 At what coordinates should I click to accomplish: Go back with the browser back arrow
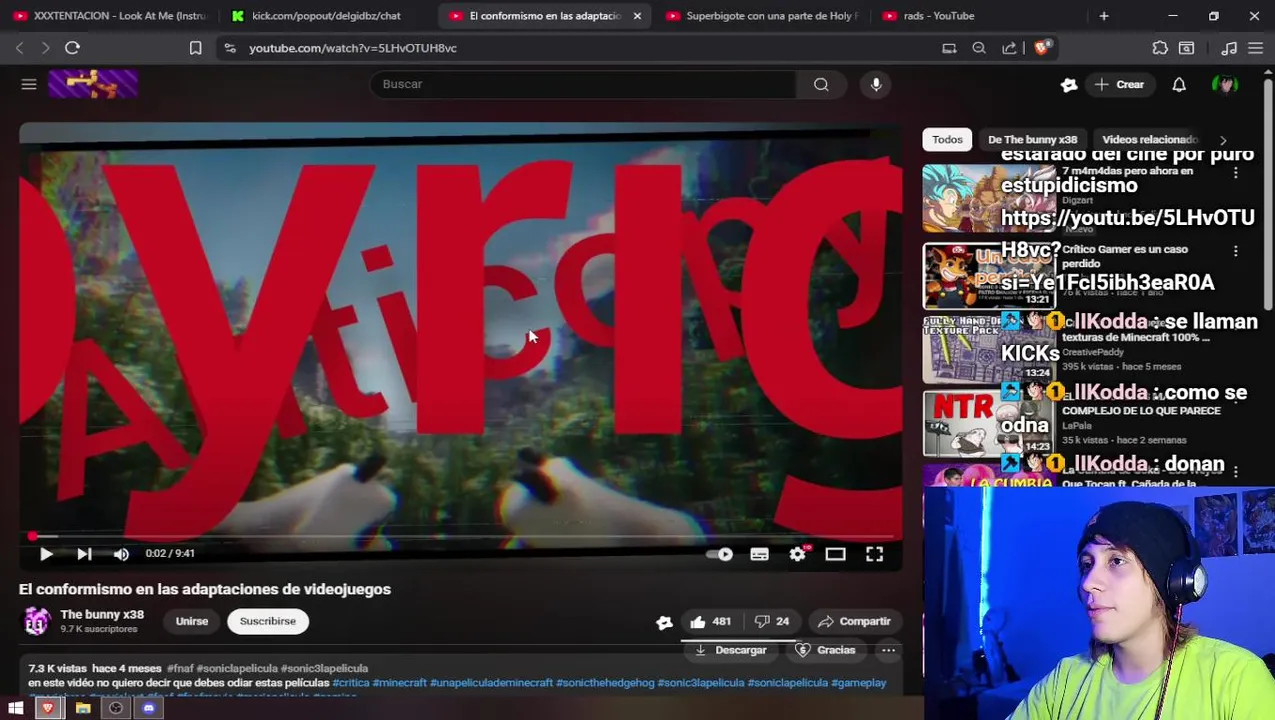click(19, 47)
